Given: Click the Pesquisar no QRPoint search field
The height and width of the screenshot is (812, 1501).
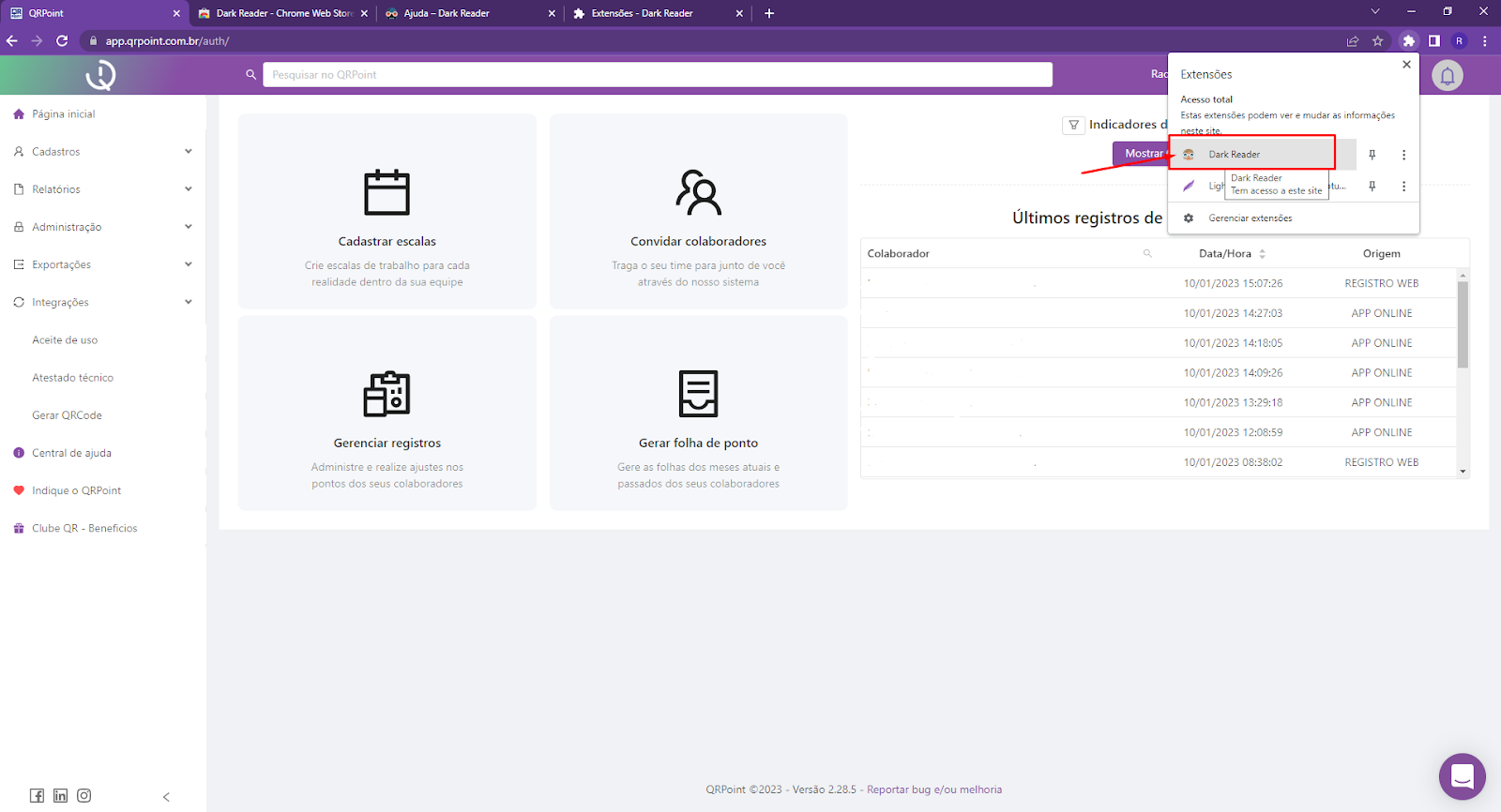Looking at the screenshot, I should click(x=657, y=75).
